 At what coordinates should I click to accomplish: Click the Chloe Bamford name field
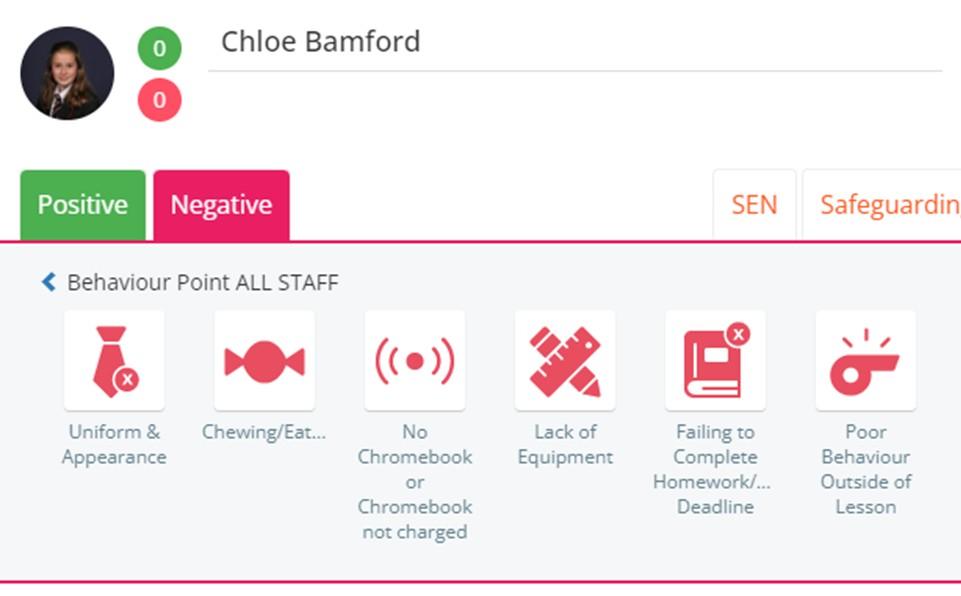[574, 42]
